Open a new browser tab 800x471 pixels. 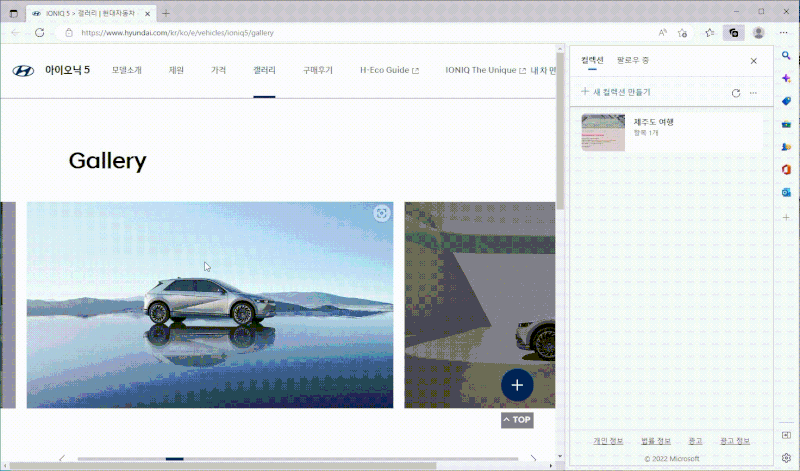[x=166, y=14]
